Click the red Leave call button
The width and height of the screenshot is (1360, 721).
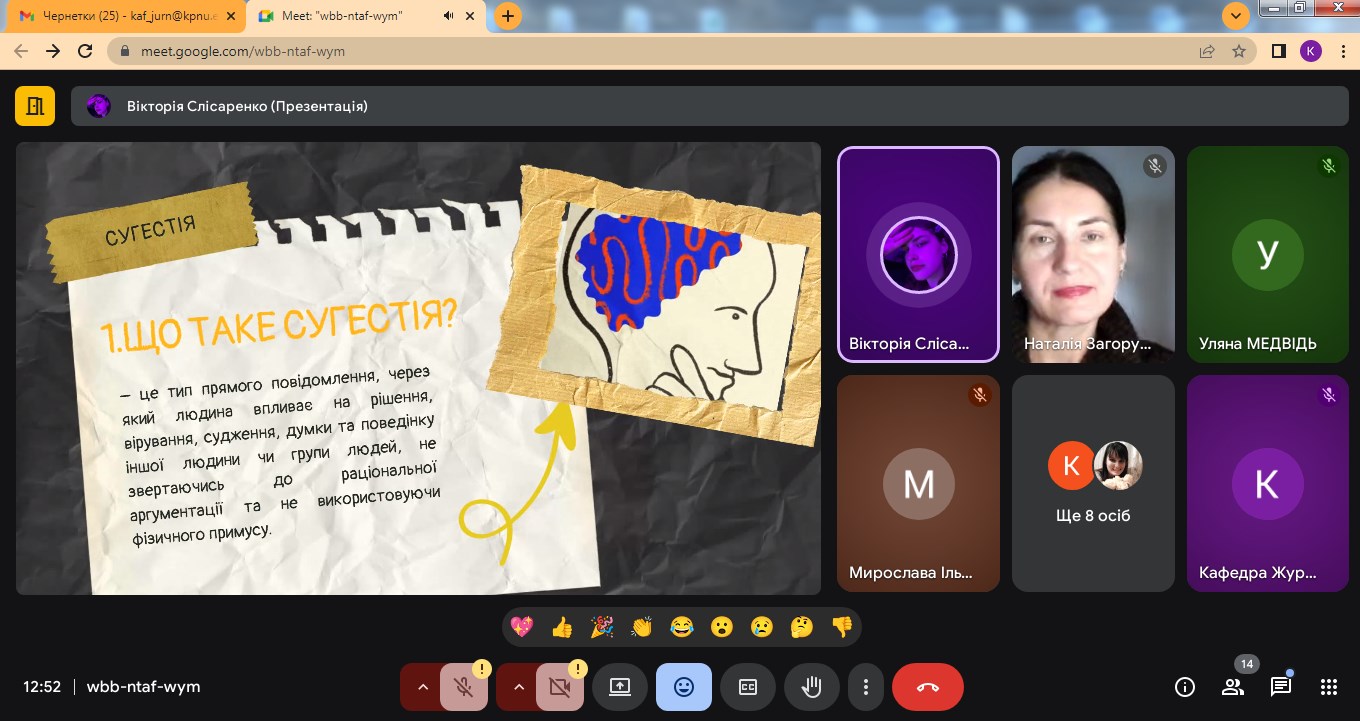(x=927, y=687)
